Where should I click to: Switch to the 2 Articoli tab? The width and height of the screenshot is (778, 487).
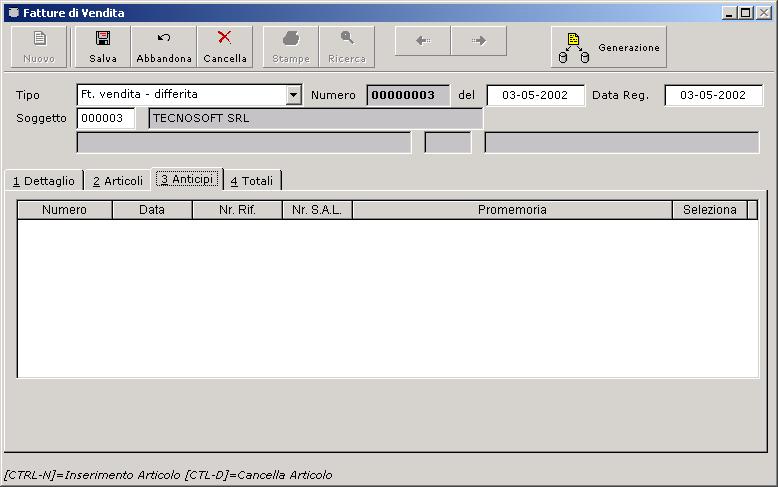tap(118, 181)
